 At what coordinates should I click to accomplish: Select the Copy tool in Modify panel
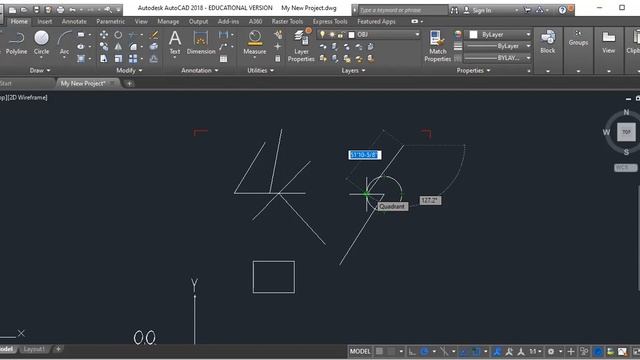(x=104, y=47)
